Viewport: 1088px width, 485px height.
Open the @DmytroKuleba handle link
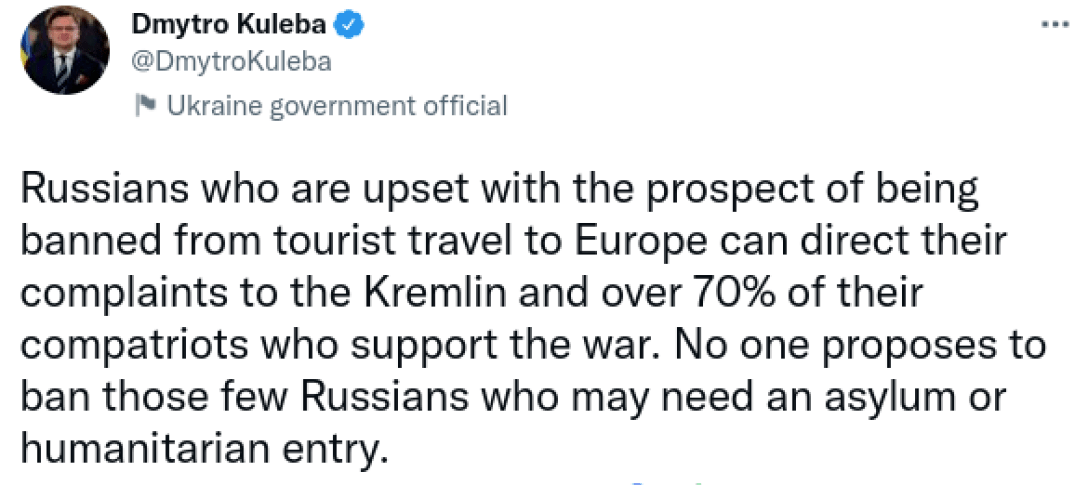tap(232, 62)
